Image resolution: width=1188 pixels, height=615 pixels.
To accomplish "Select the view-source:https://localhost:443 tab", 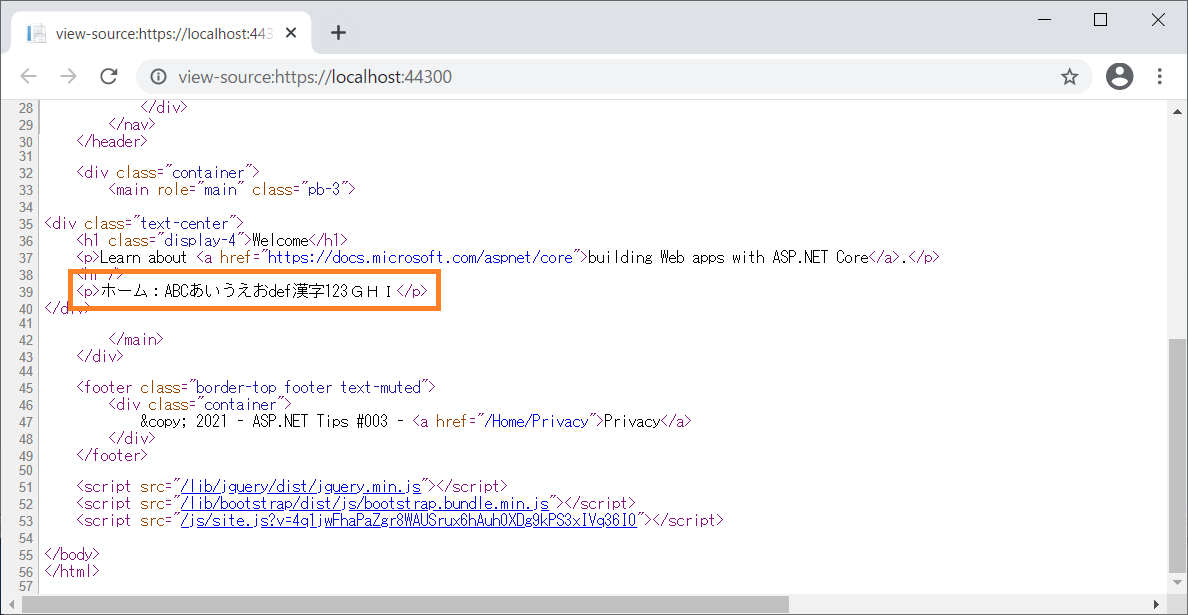I will click(161, 33).
